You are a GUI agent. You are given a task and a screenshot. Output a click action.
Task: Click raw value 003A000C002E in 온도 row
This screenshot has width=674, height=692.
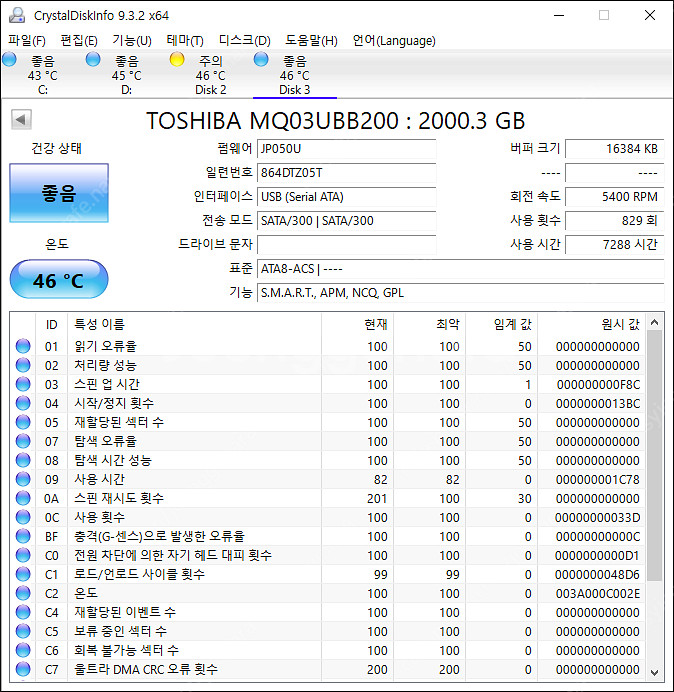point(598,593)
